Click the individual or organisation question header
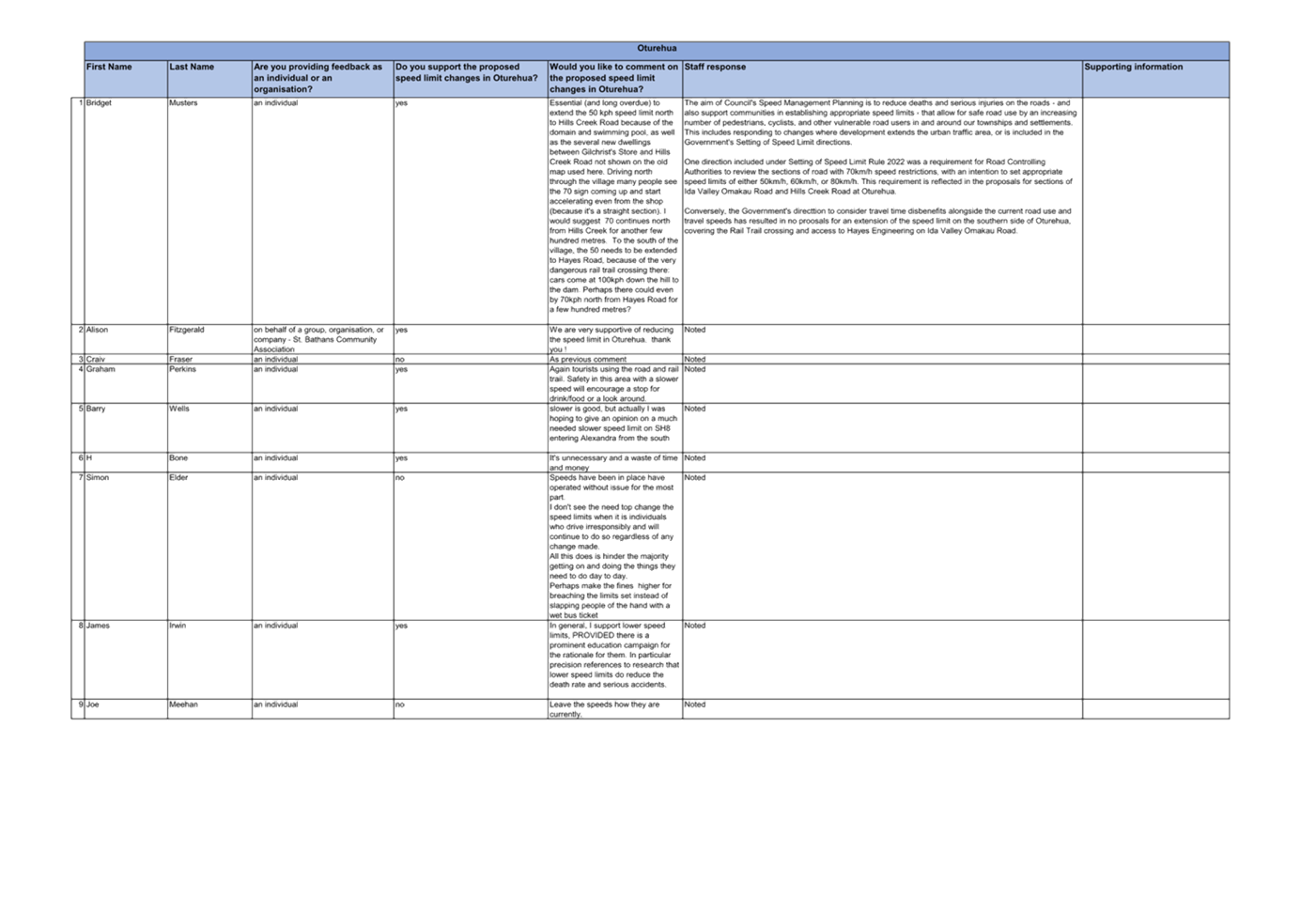The height and width of the screenshot is (897, 1316). [319, 78]
